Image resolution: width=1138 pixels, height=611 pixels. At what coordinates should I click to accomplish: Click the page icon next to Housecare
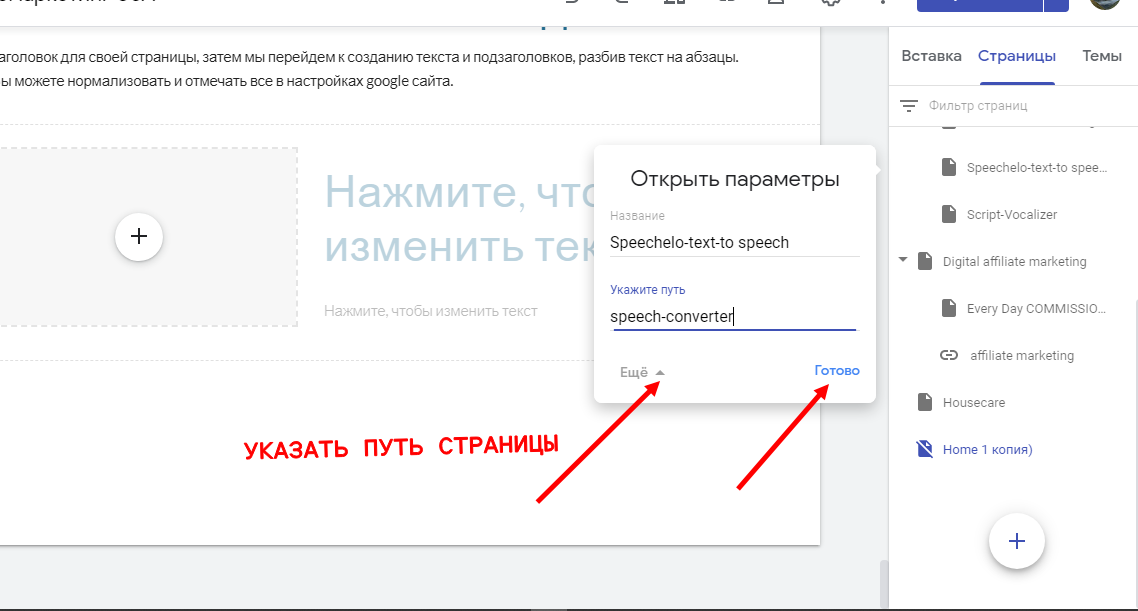(x=925, y=402)
